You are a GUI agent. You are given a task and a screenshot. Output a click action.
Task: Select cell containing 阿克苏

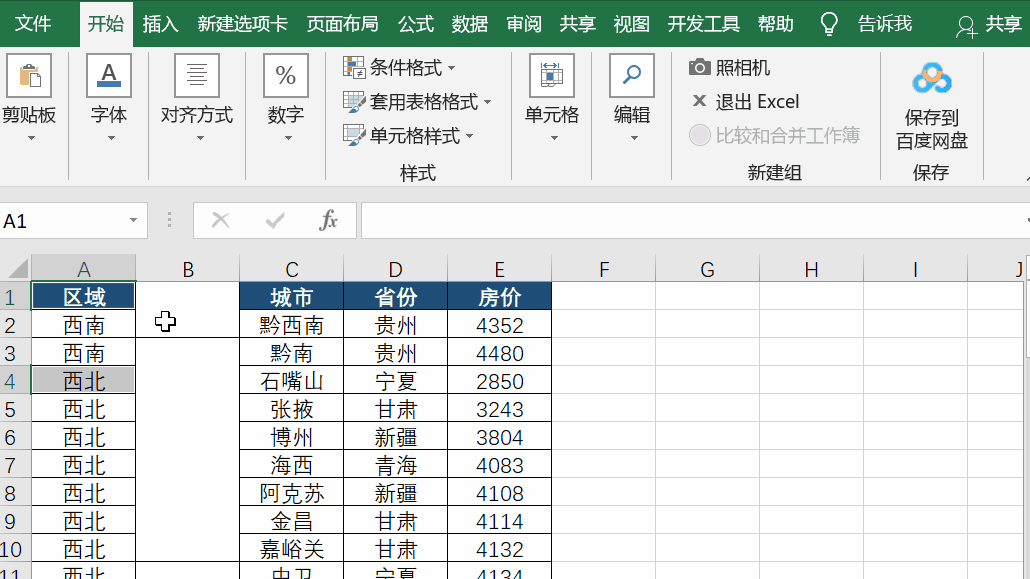tap(292, 493)
